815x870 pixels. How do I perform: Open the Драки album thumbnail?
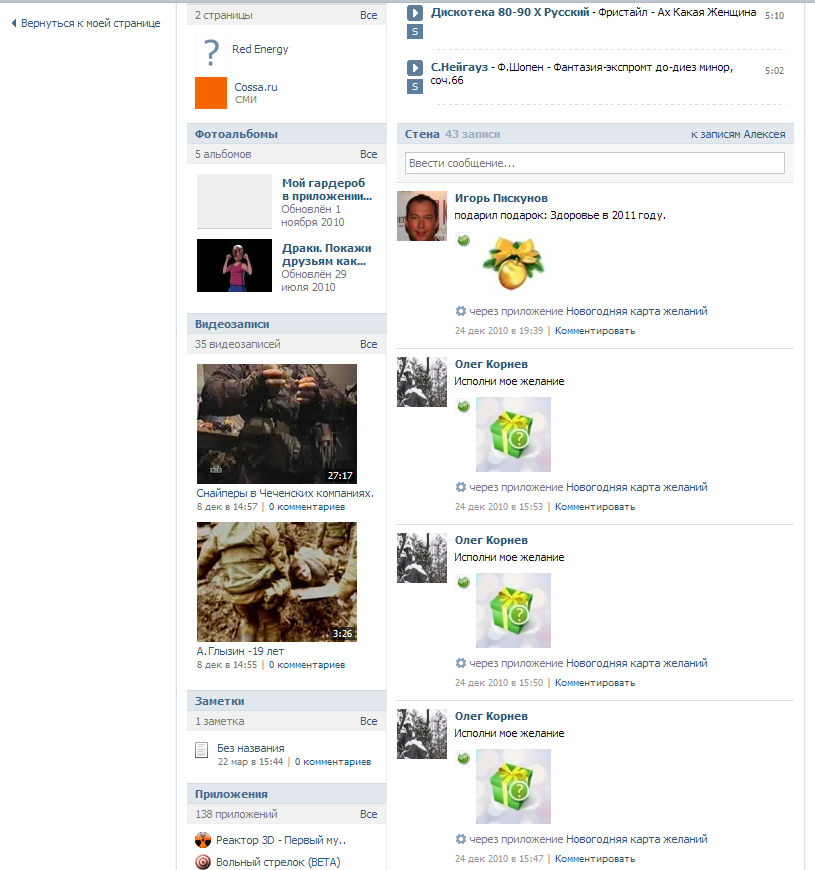pyautogui.click(x=234, y=265)
